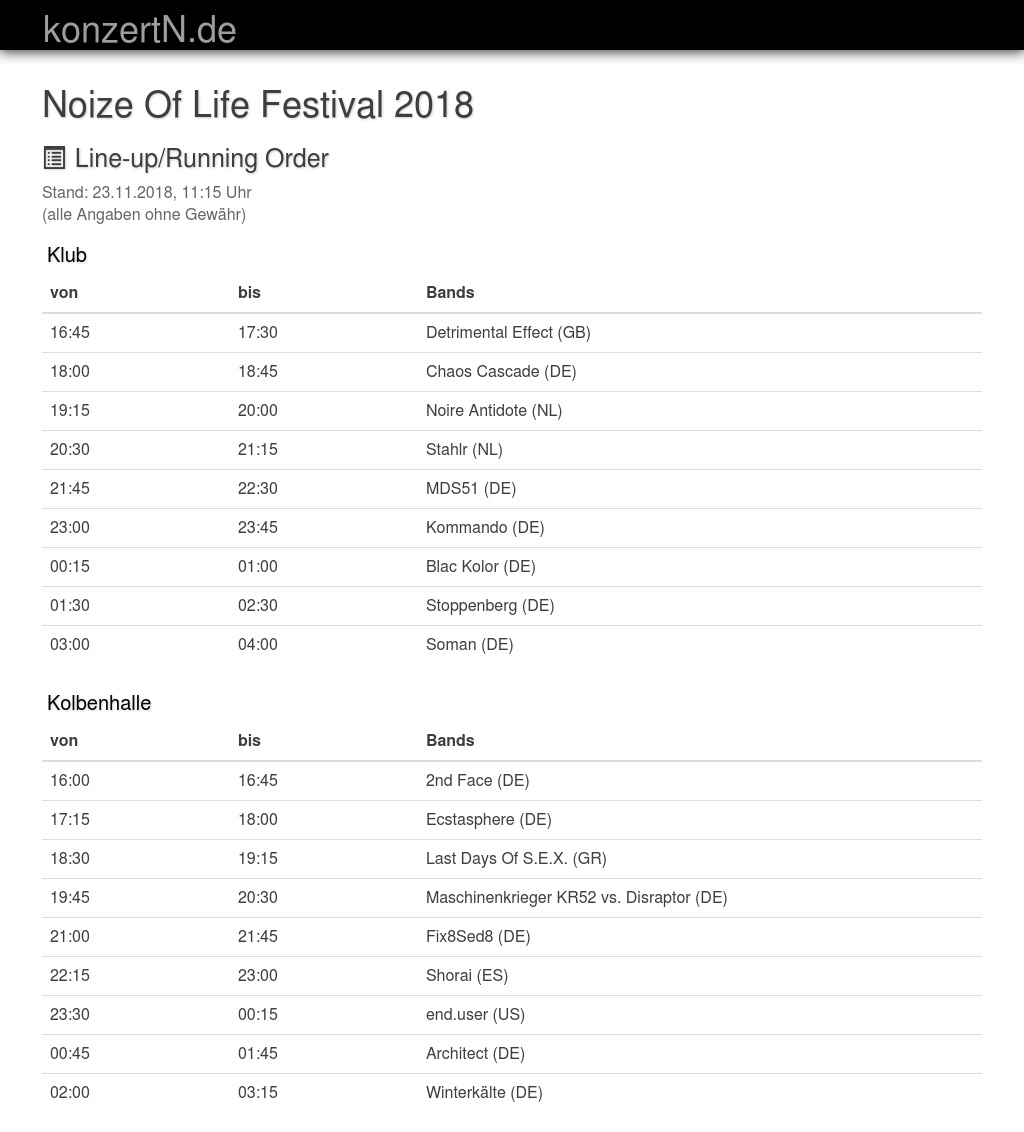Click 2nd Face (DE) in Kolbenhalle
This screenshot has width=1024, height=1132.
(477, 780)
